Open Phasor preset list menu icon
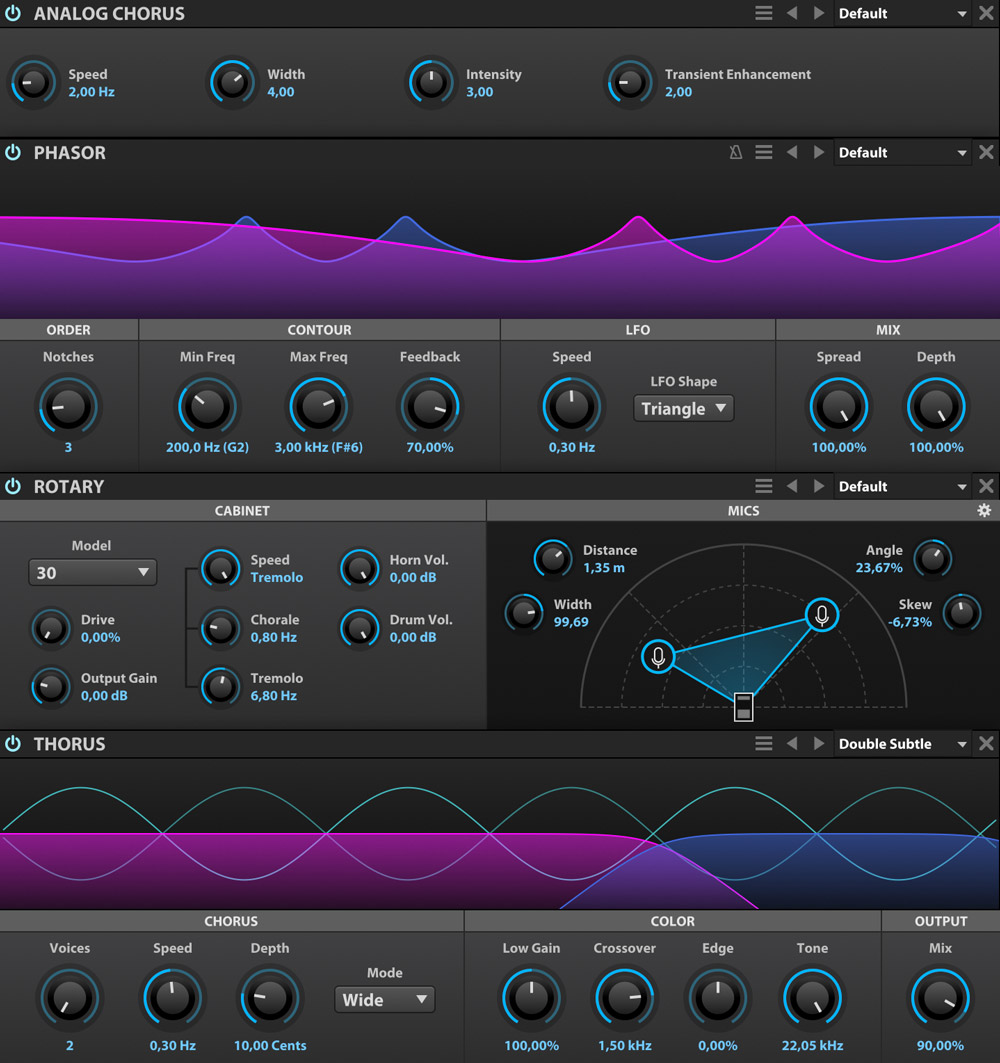This screenshot has width=1000, height=1063. click(763, 153)
